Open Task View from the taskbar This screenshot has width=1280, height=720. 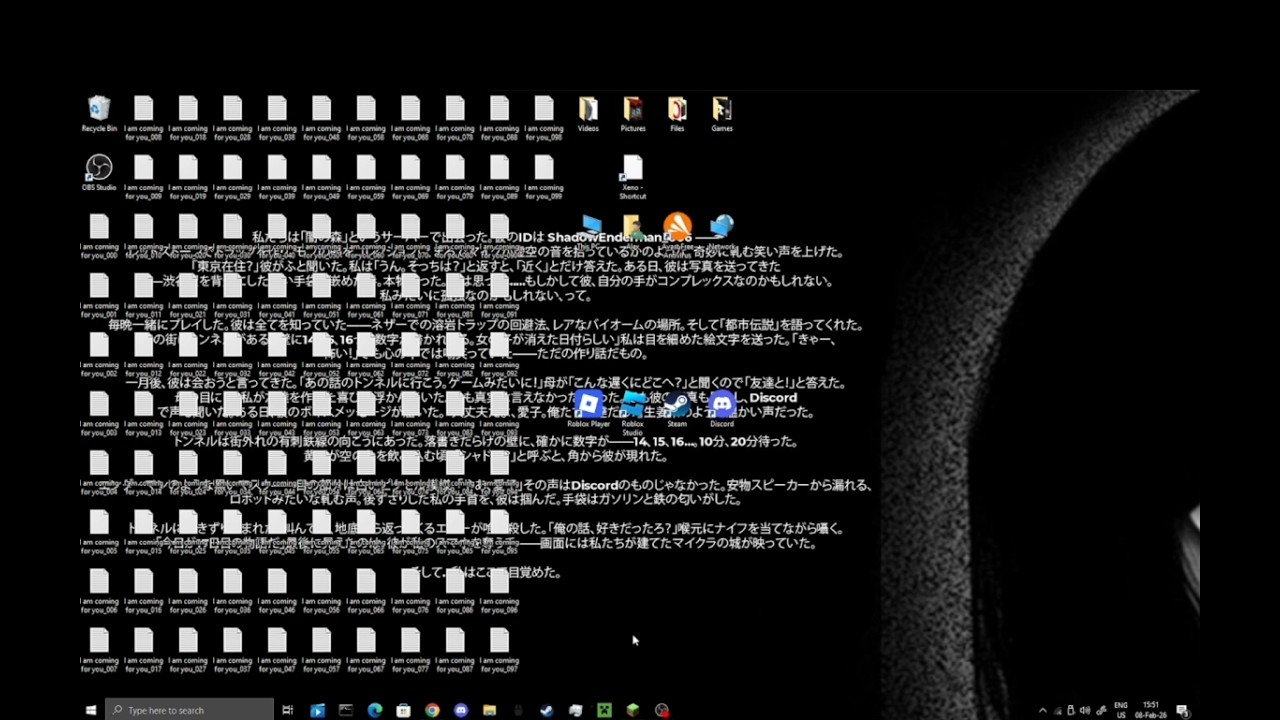pyautogui.click(x=288, y=710)
